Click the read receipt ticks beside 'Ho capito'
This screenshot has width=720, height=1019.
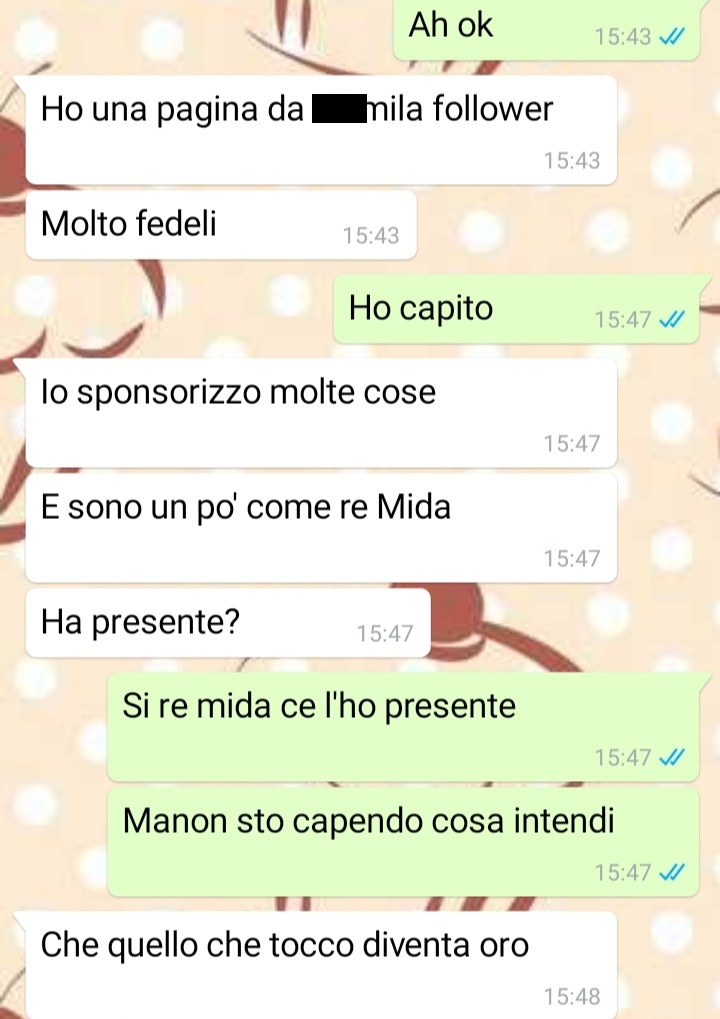point(671,320)
